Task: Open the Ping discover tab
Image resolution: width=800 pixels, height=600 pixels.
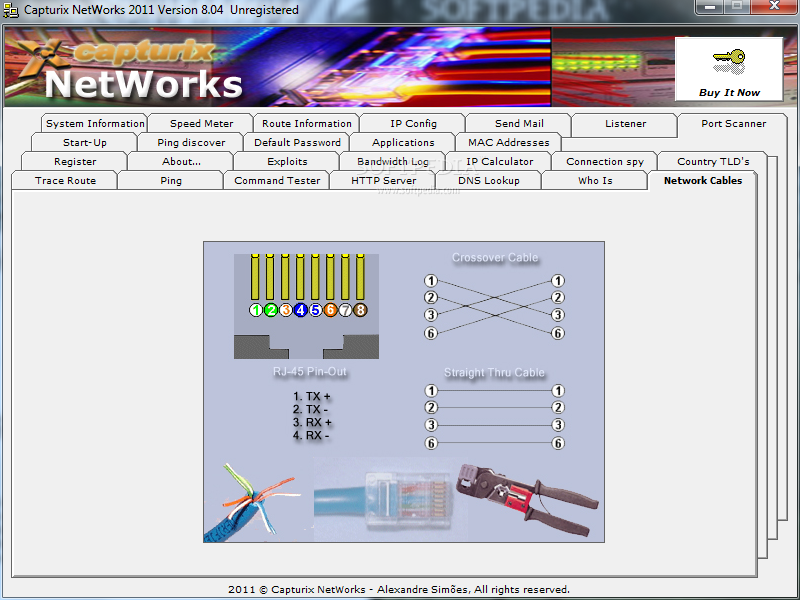Action: [191, 142]
